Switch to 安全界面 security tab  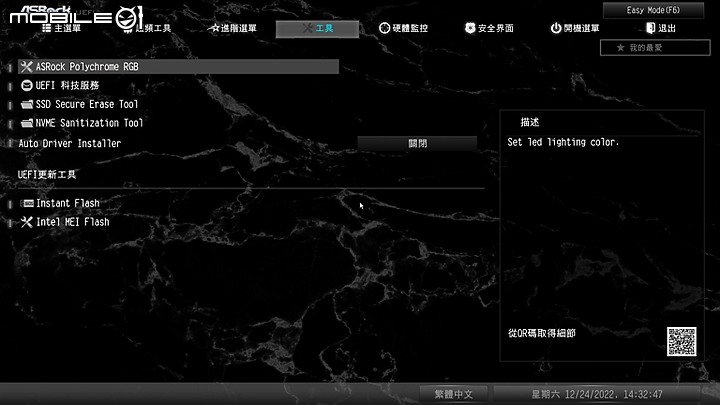pos(489,28)
